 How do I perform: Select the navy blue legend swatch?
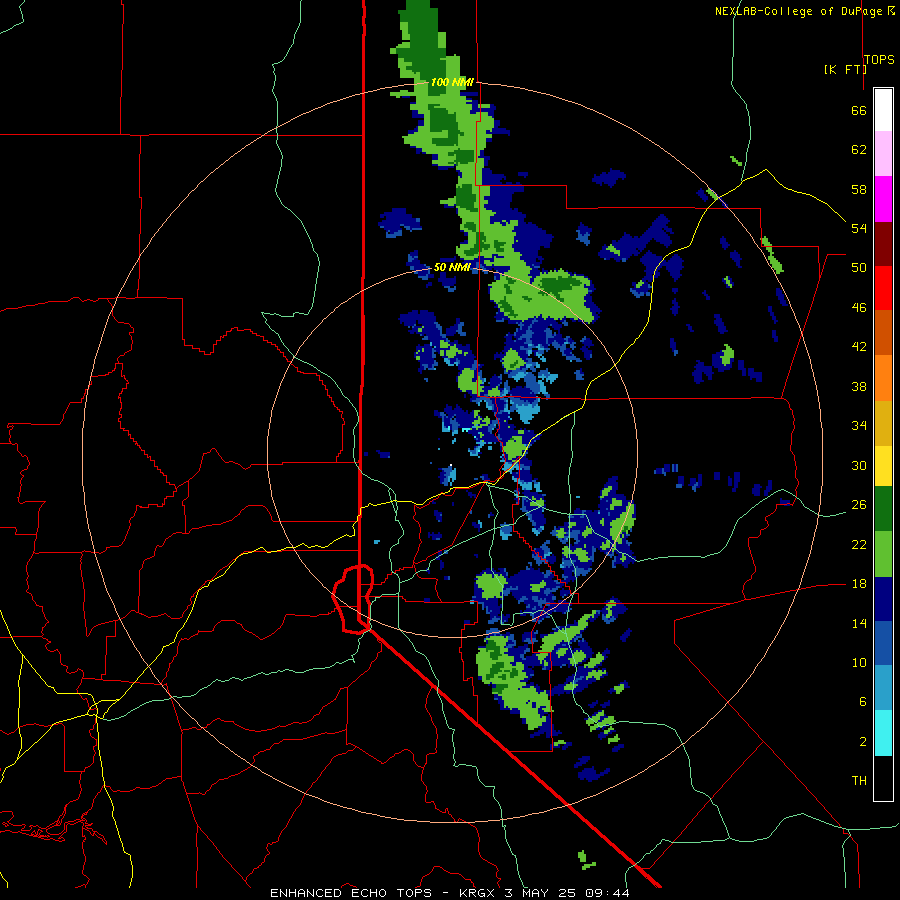(883, 599)
